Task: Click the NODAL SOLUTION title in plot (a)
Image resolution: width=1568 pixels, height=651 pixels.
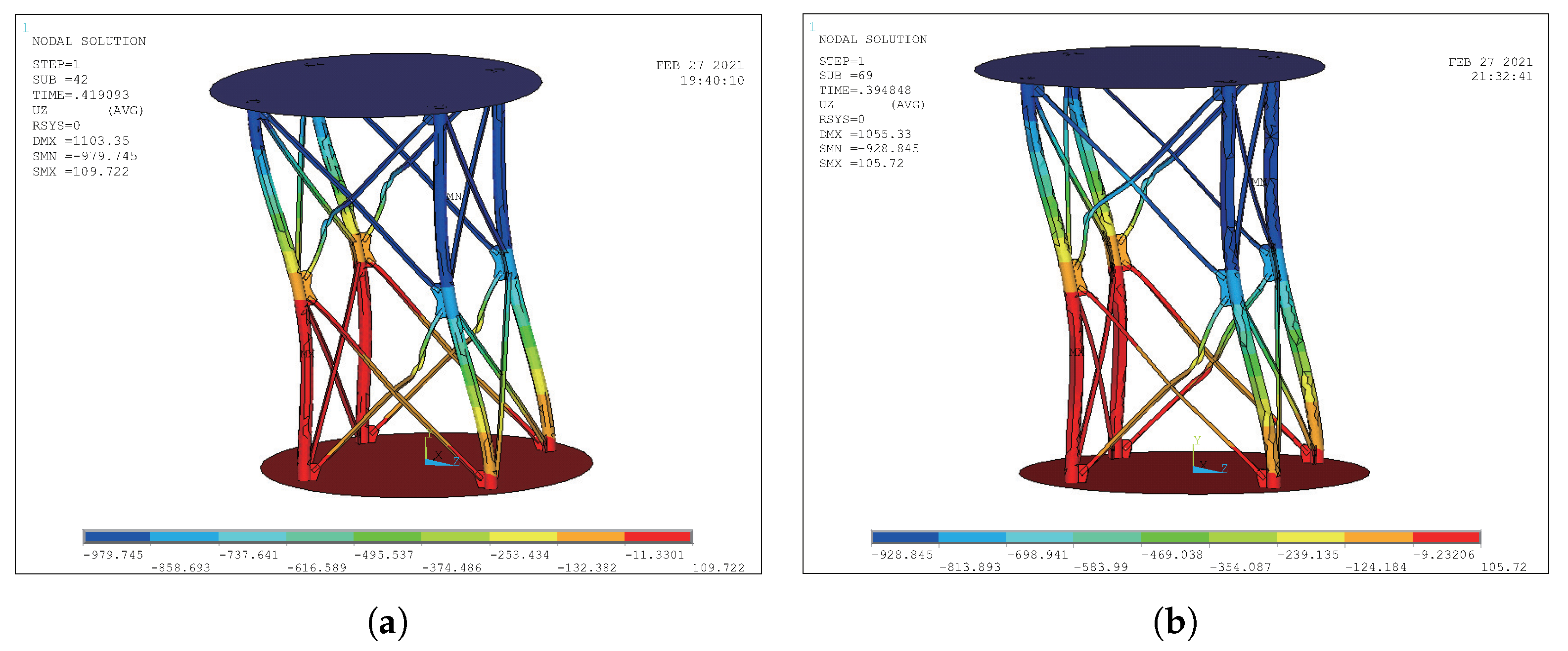Action: coord(89,41)
